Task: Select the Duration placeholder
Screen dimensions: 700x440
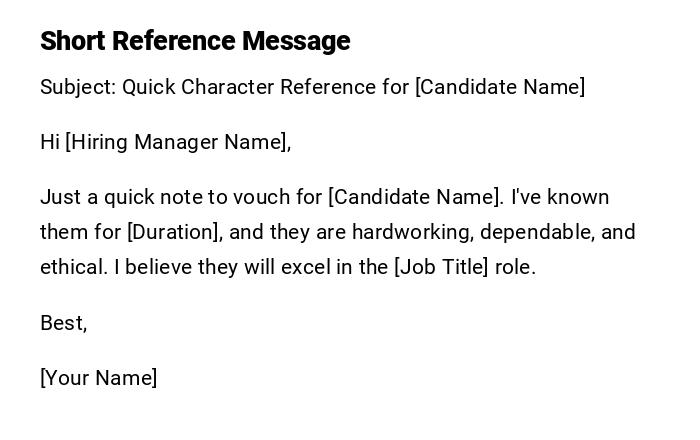Action: click(174, 232)
